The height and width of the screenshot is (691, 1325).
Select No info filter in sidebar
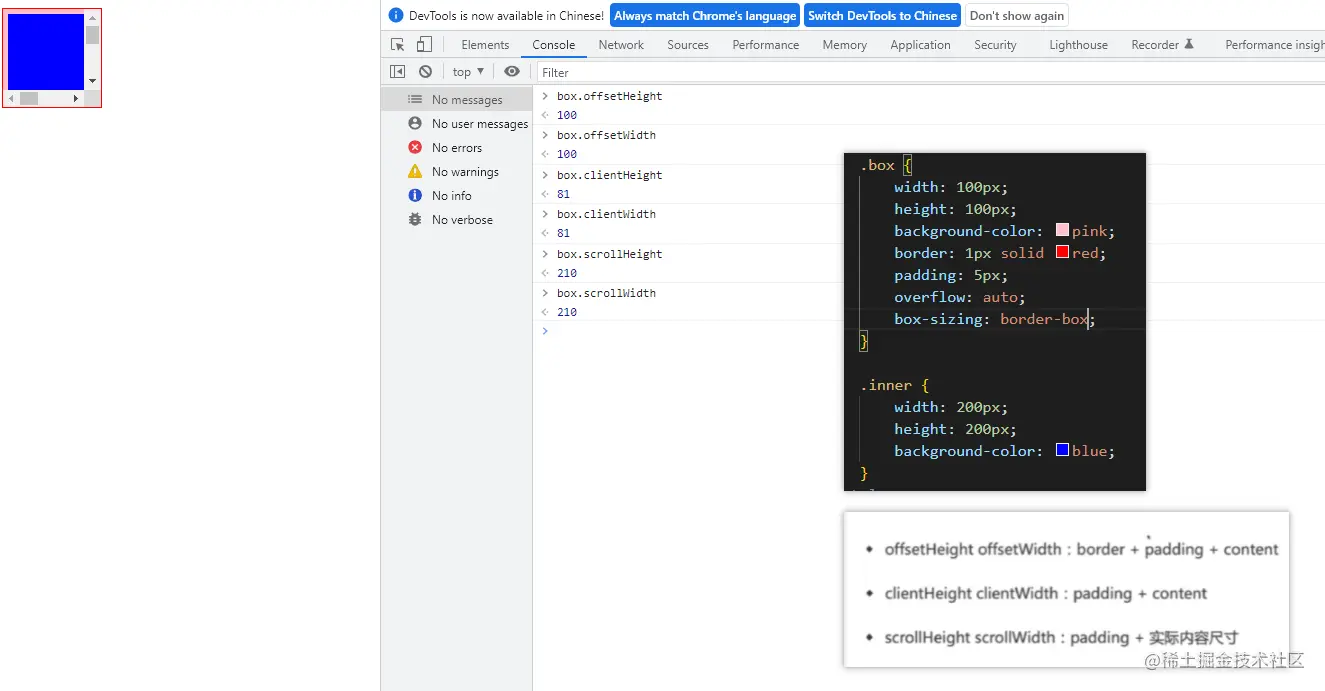tap(457, 196)
